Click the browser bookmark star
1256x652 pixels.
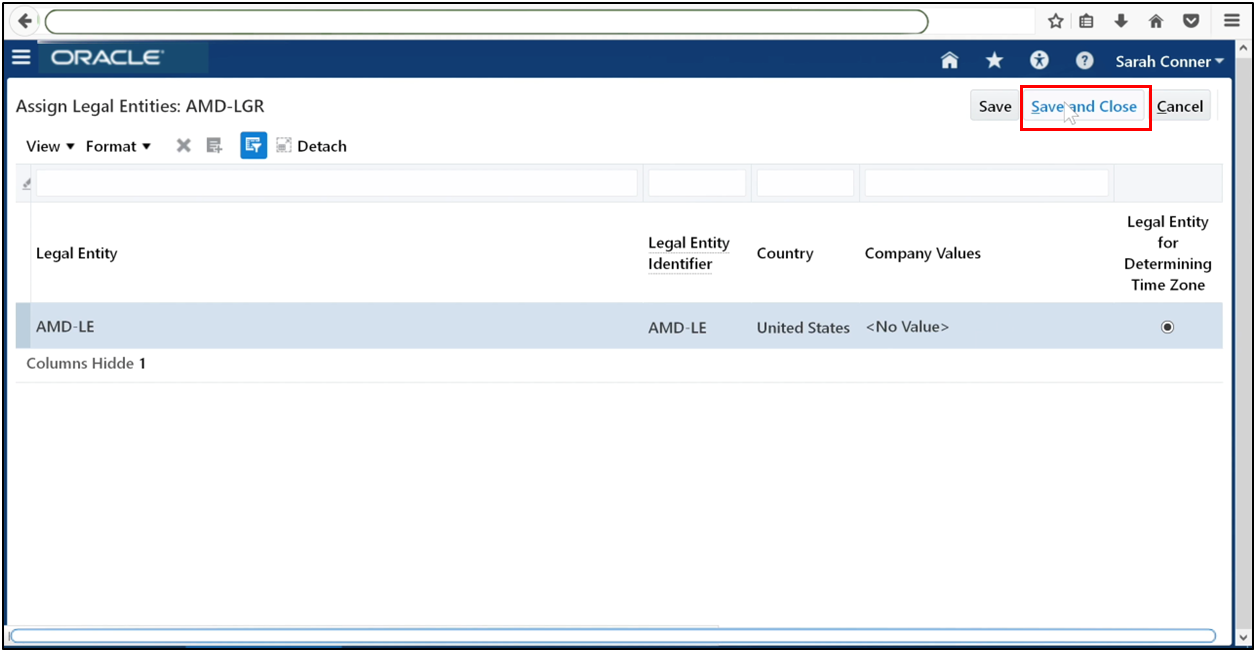tap(1055, 20)
